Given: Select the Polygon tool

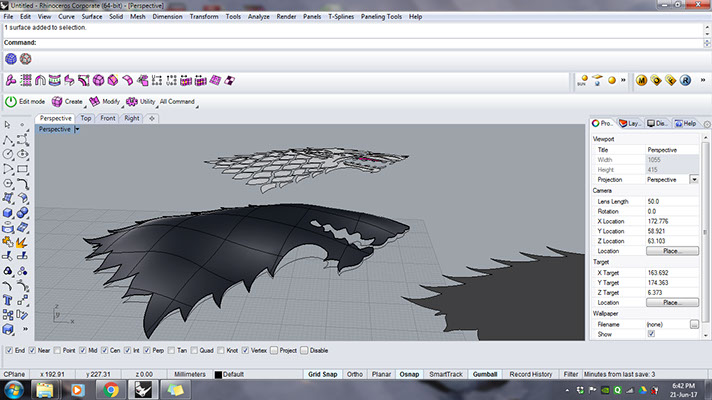Looking at the screenshot, I should tap(8, 183).
